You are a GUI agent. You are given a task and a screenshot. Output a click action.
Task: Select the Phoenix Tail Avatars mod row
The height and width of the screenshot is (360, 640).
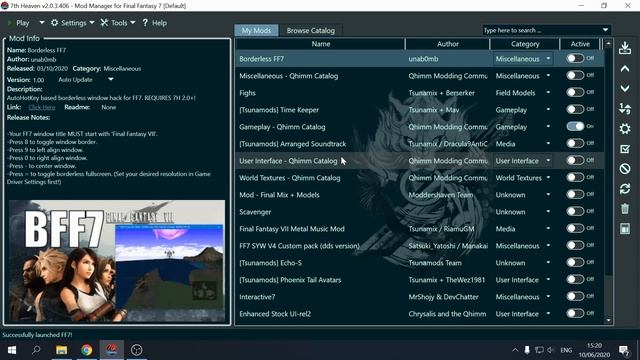(x=420, y=280)
